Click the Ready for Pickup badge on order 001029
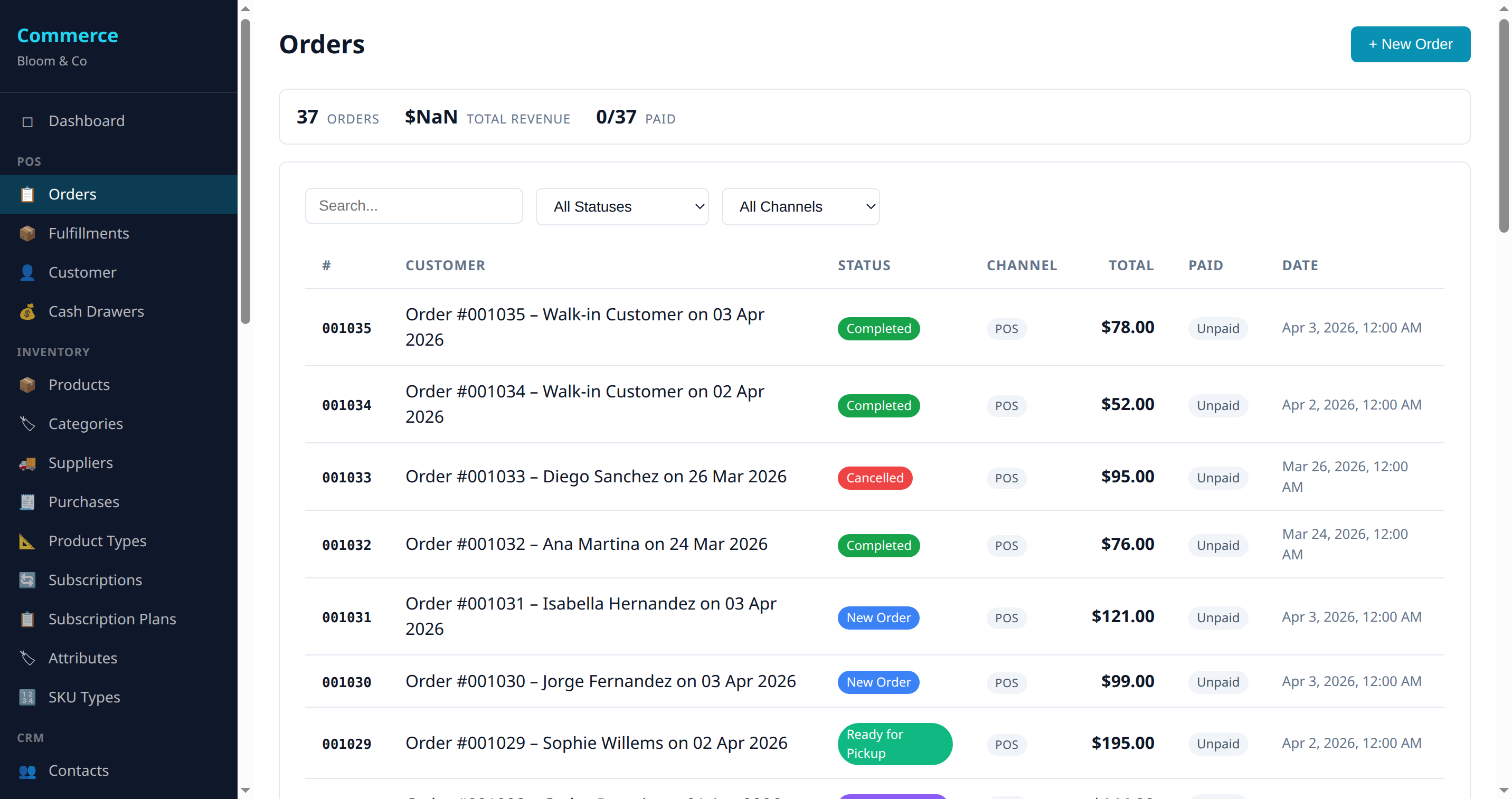Image resolution: width=1512 pixels, height=799 pixels. pyautogui.click(x=894, y=743)
